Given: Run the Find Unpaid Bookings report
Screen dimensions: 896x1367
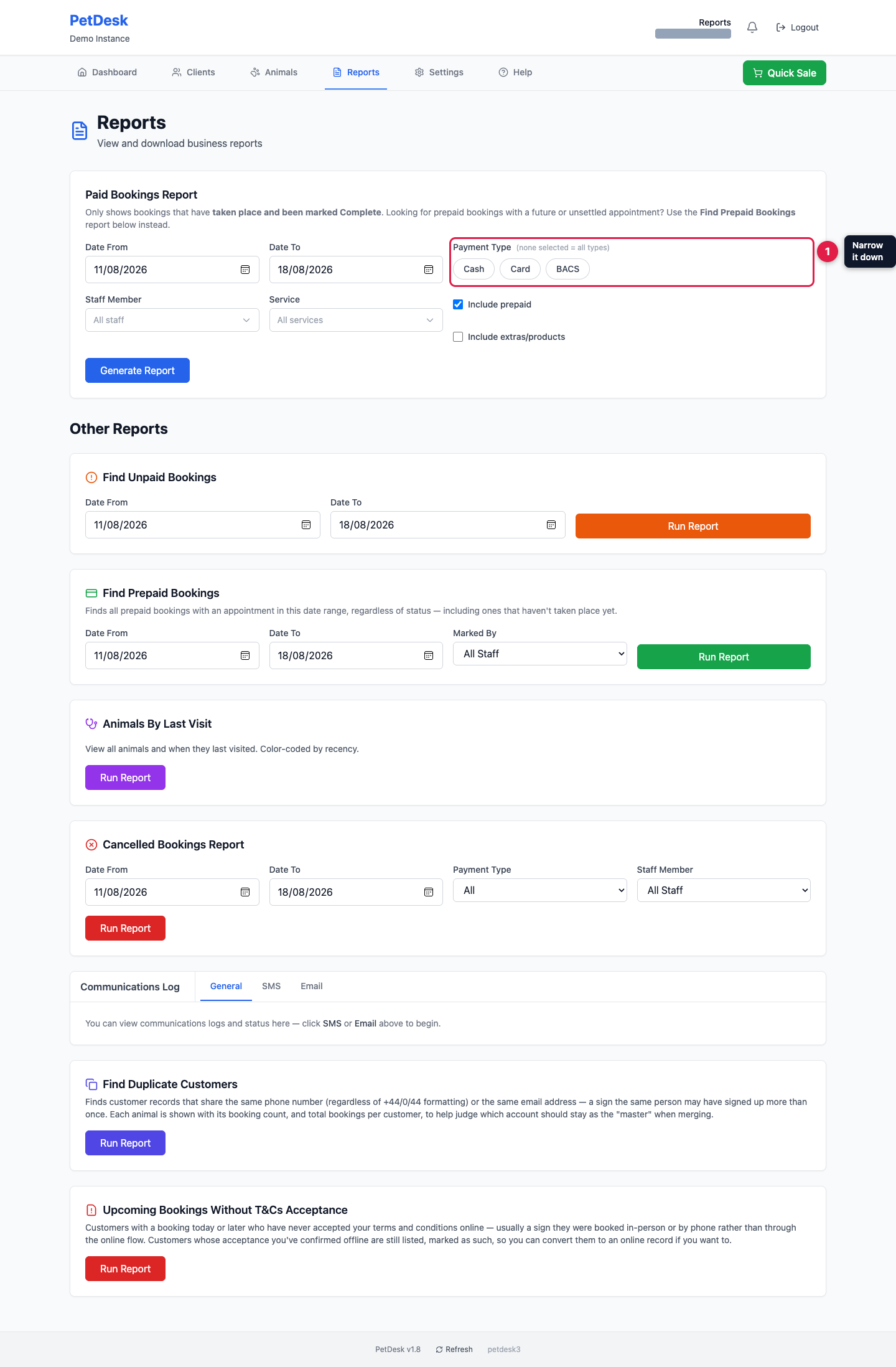Looking at the screenshot, I should (x=693, y=526).
